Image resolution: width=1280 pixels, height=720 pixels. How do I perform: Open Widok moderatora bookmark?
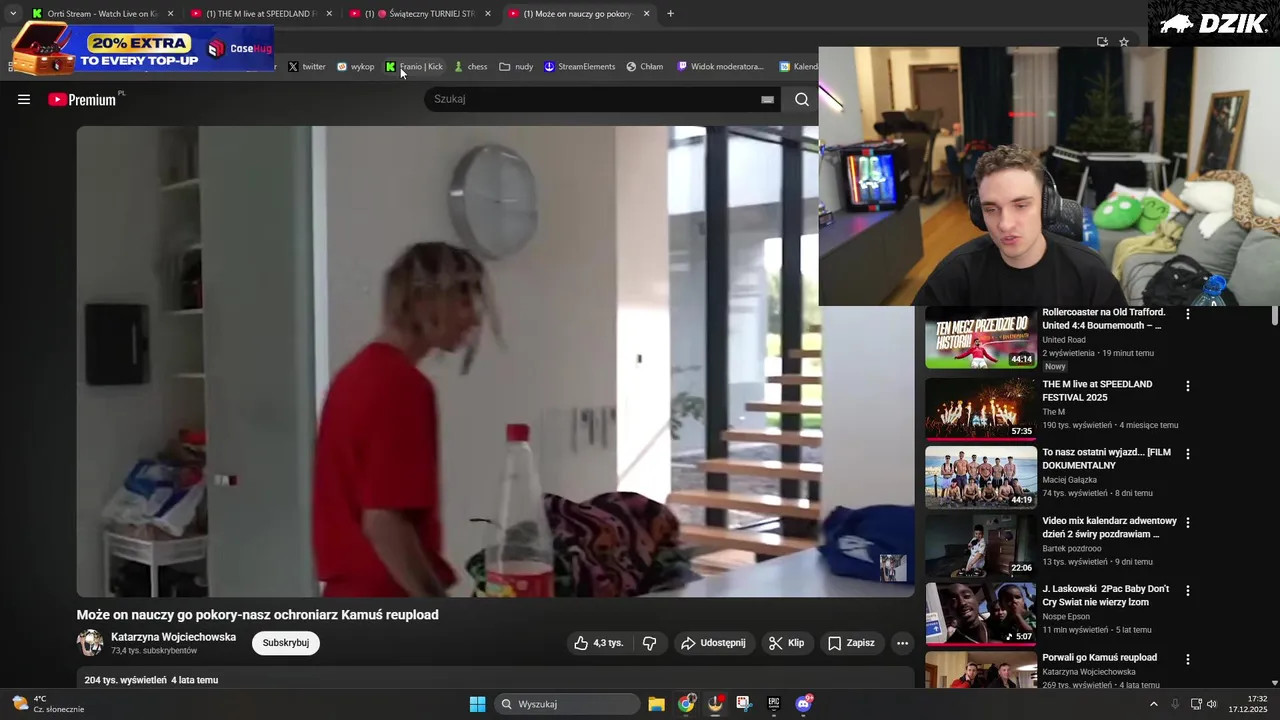[x=720, y=67]
